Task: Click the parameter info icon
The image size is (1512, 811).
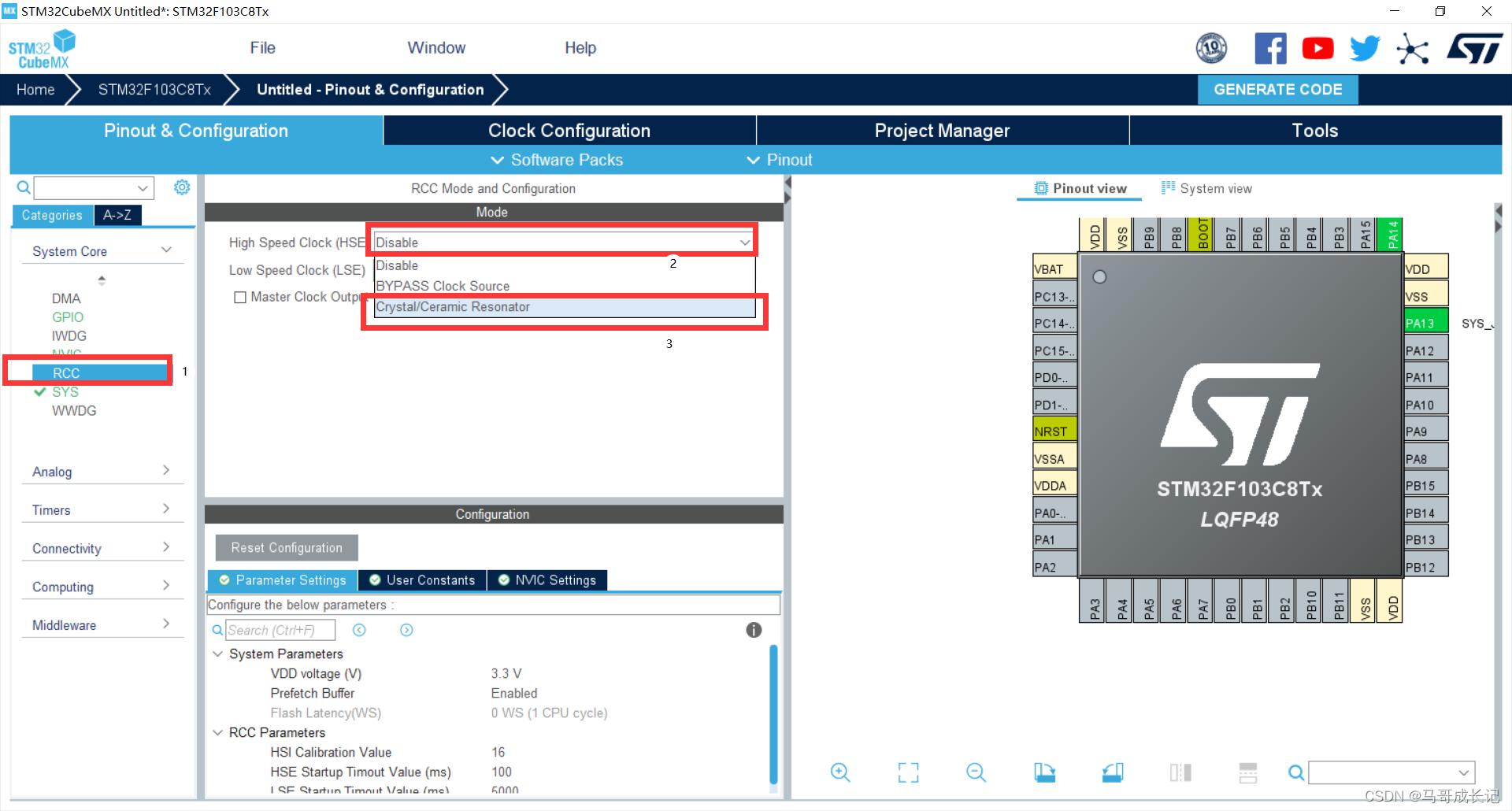Action: [754, 630]
